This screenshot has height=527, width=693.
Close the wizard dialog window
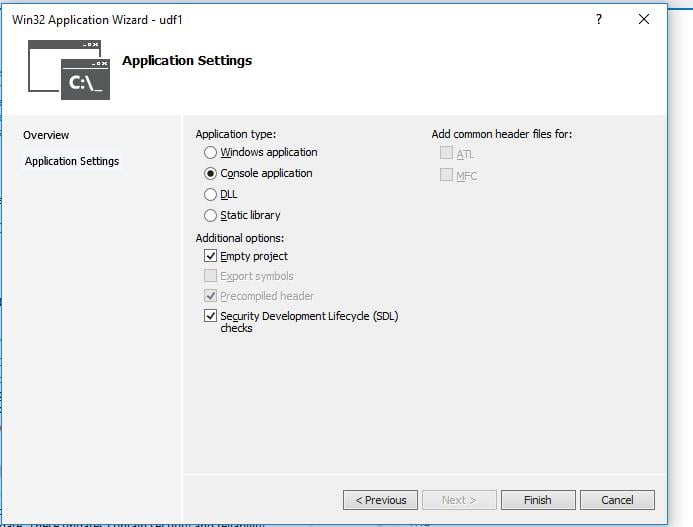(644, 19)
